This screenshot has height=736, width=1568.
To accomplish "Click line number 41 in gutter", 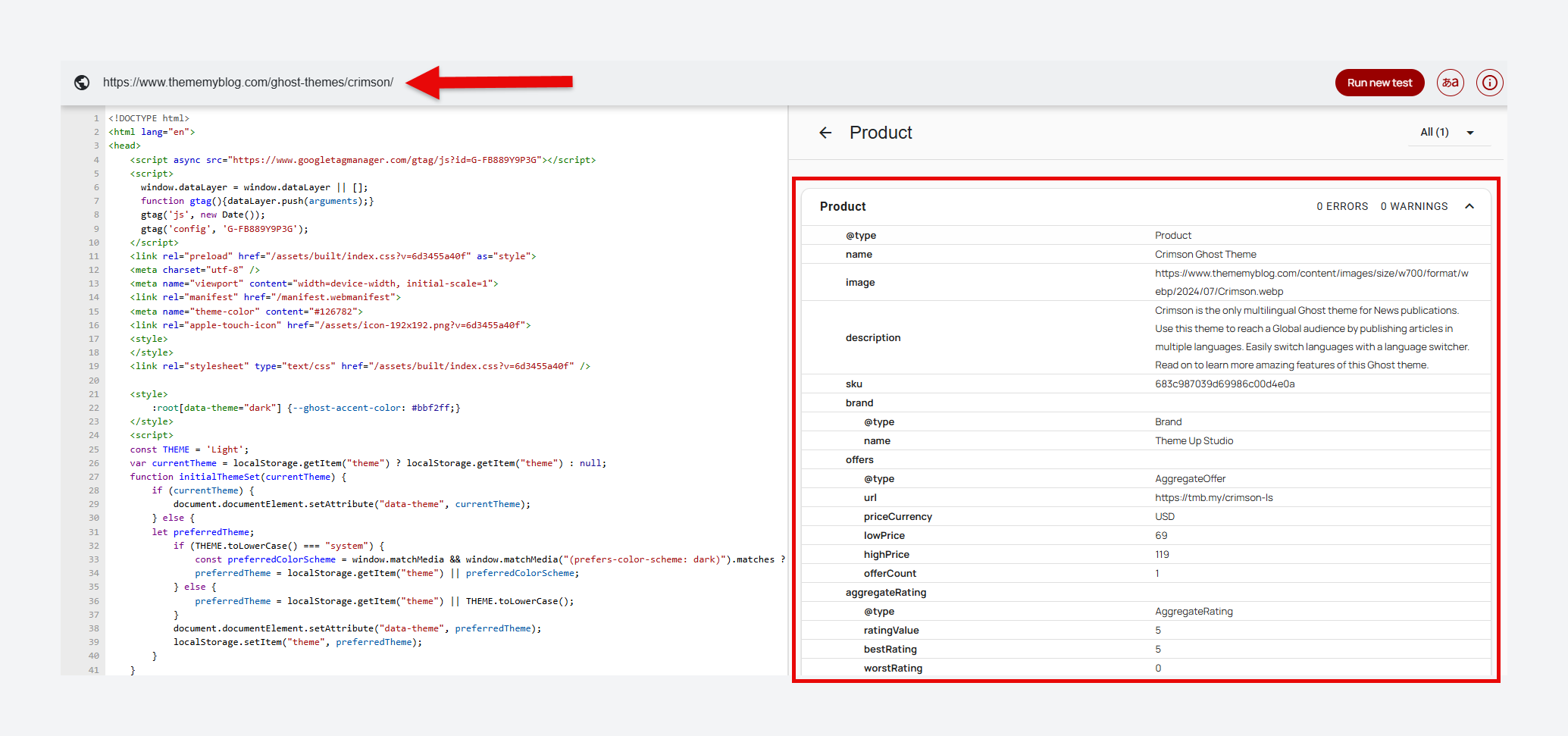I will (93, 670).
